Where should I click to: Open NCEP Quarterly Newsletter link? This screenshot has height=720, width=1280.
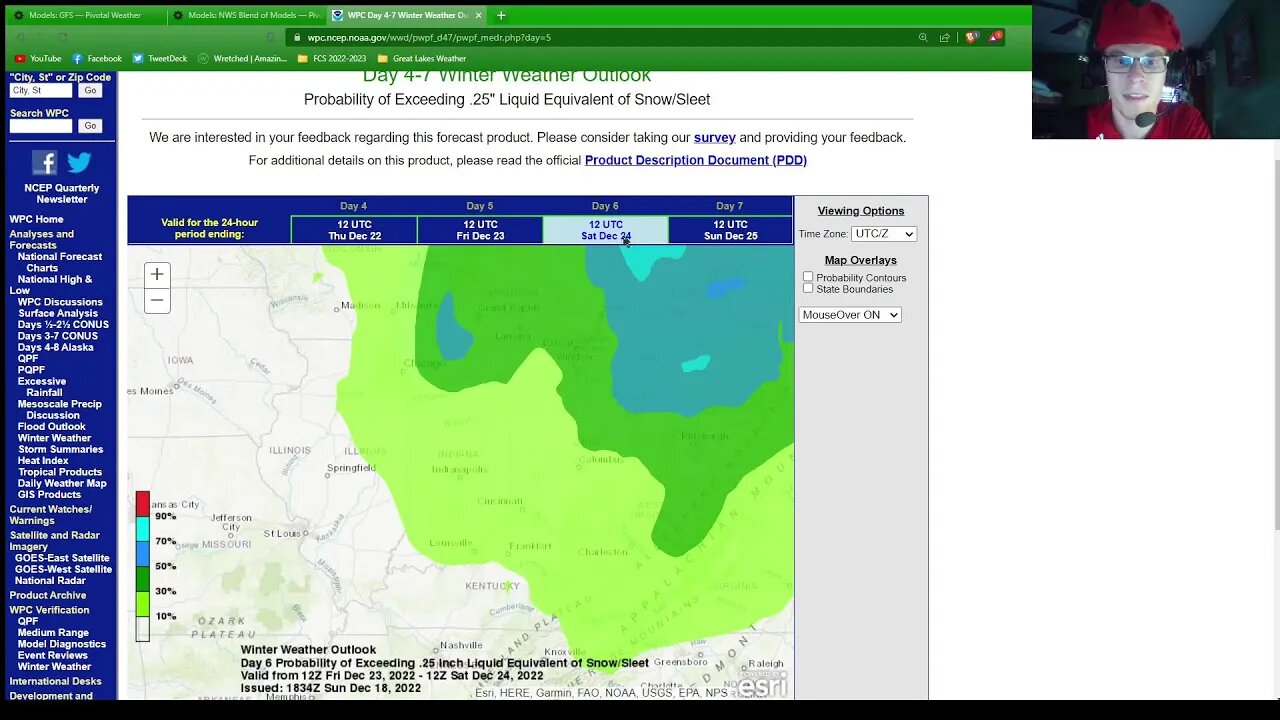62,194
